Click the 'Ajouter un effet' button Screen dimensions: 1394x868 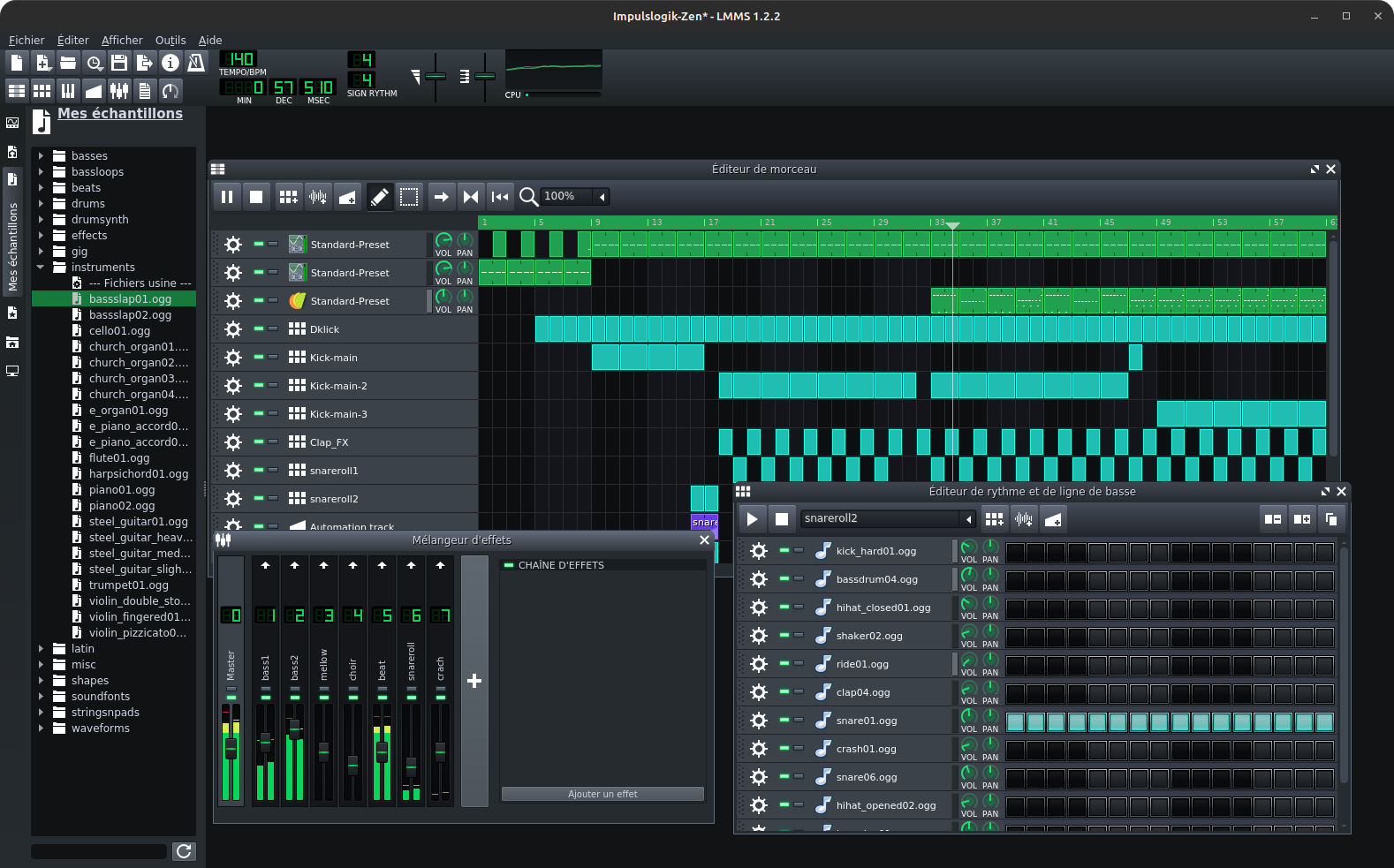602,794
